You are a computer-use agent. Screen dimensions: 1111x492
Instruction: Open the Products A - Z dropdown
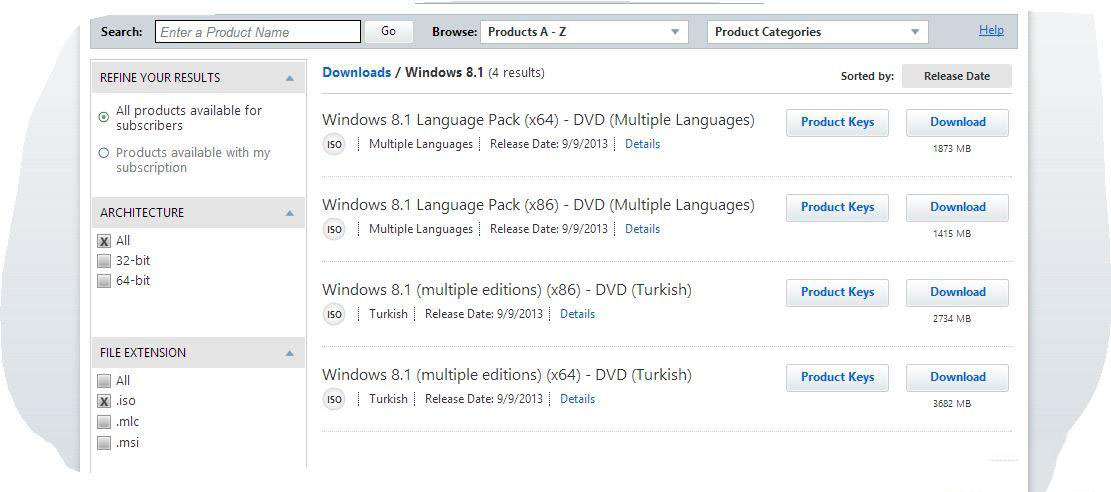coord(584,32)
